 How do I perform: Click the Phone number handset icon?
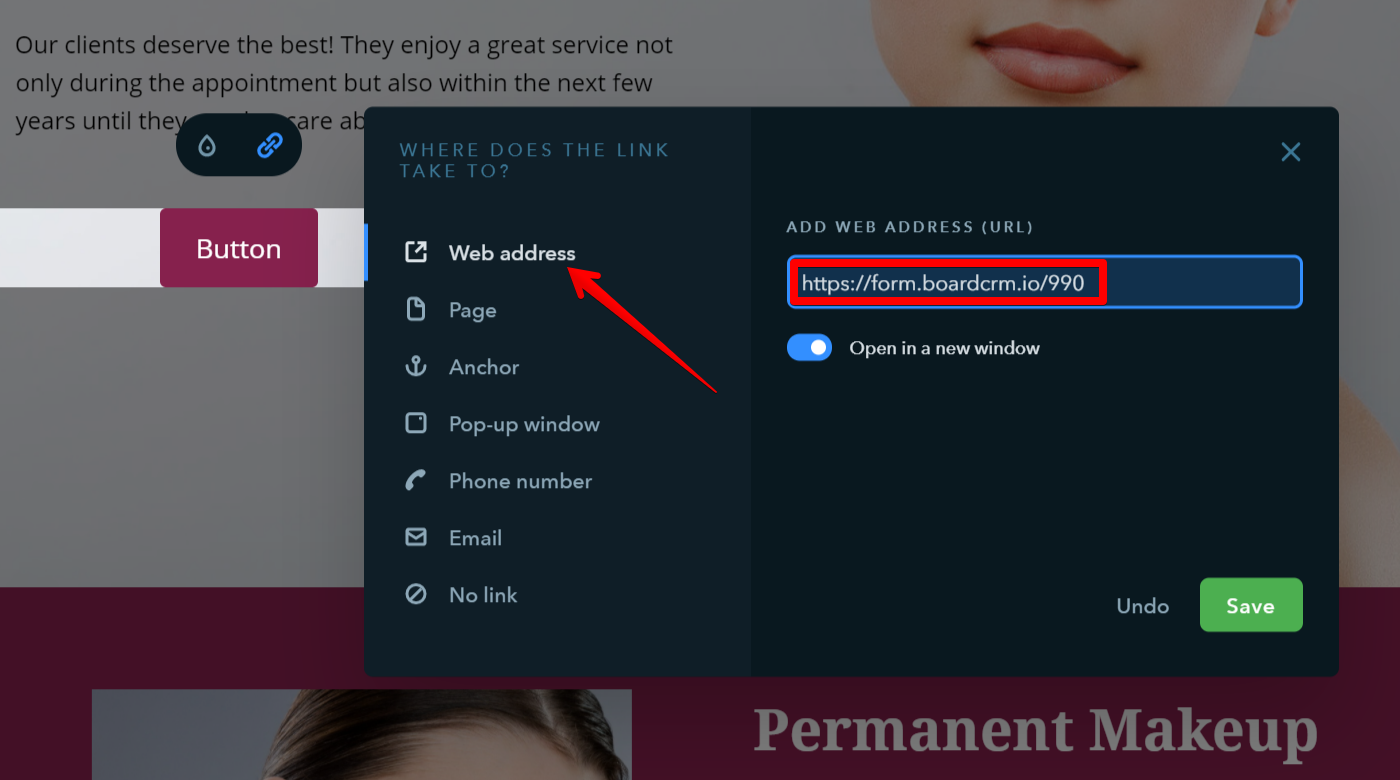click(415, 480)
